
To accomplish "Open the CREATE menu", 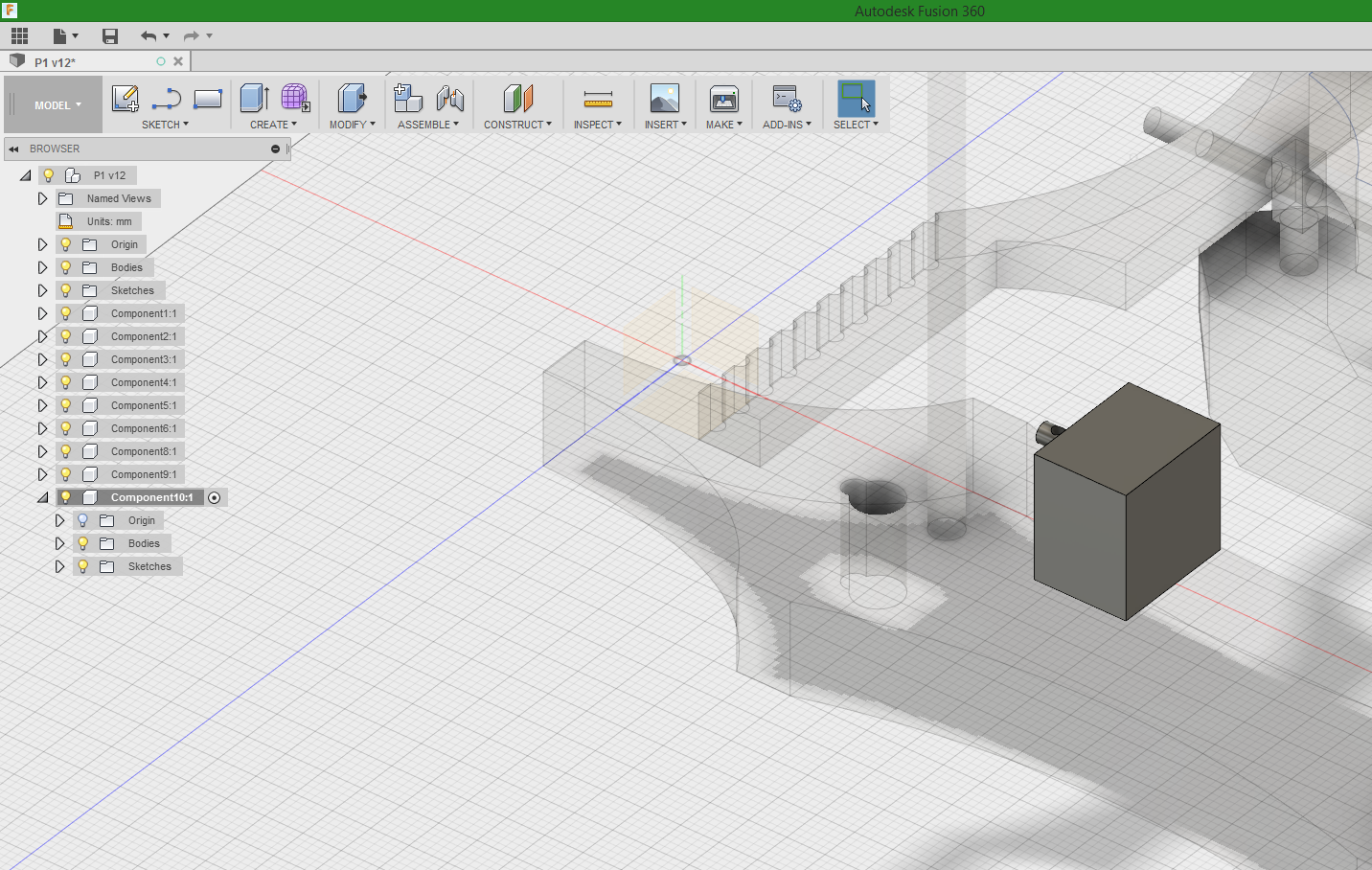I will (273, 125).
